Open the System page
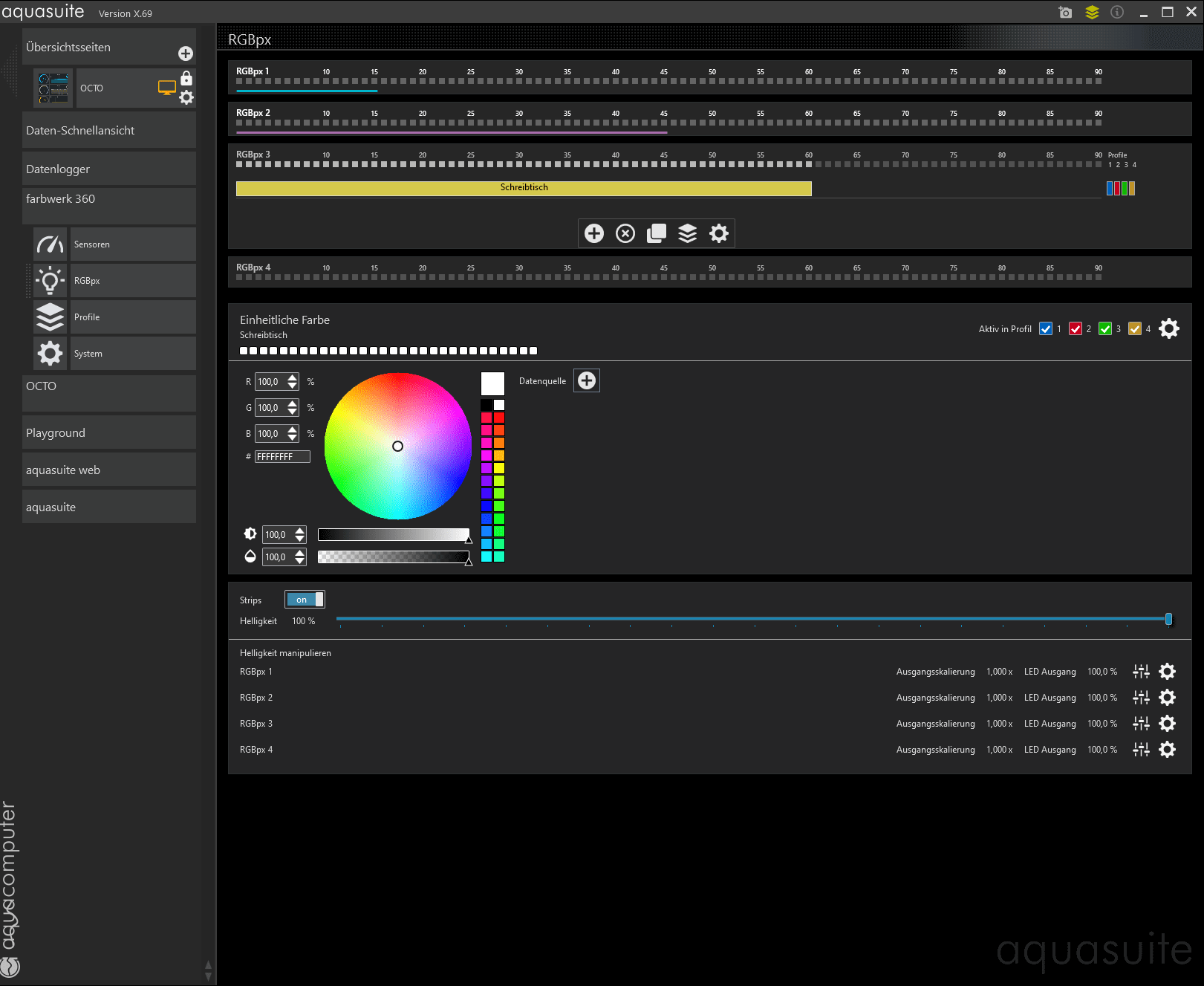The height and width of the screenshot is (986, 1204). pos(133,353)
